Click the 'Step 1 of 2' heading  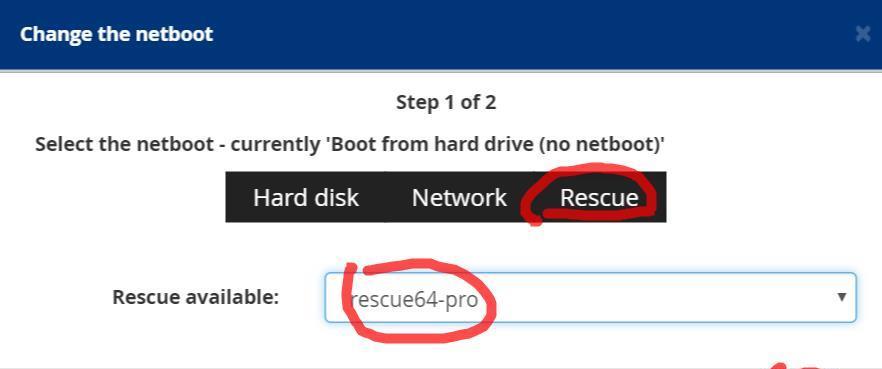tap(446, 102)
